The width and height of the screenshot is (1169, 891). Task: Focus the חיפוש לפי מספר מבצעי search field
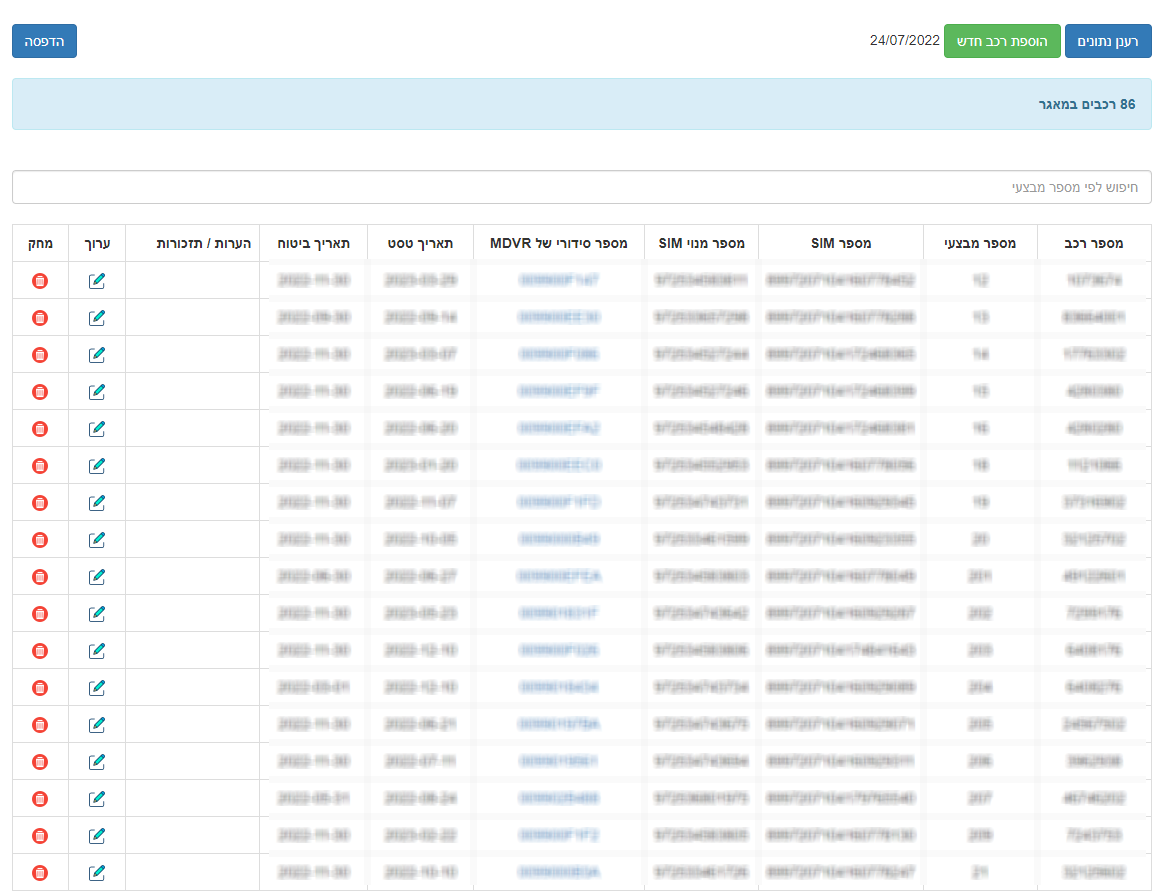(582, 187)
